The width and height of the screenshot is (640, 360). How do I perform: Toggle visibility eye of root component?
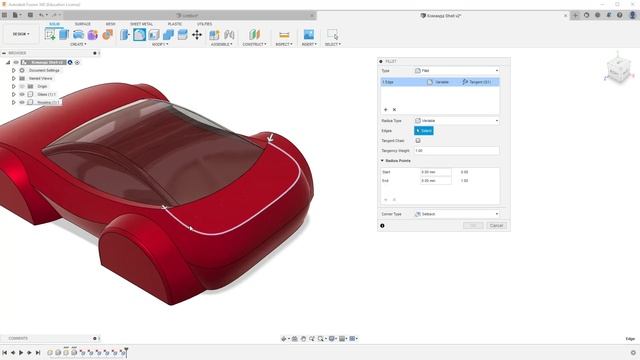(x=16, y=62)
